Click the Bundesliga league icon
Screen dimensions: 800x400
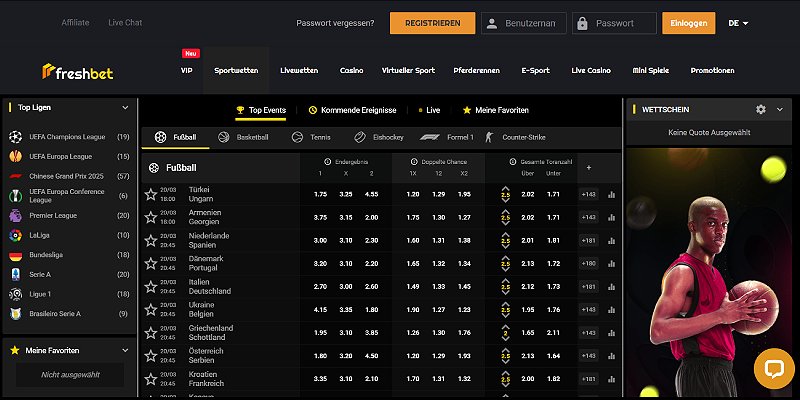(15, 255)
